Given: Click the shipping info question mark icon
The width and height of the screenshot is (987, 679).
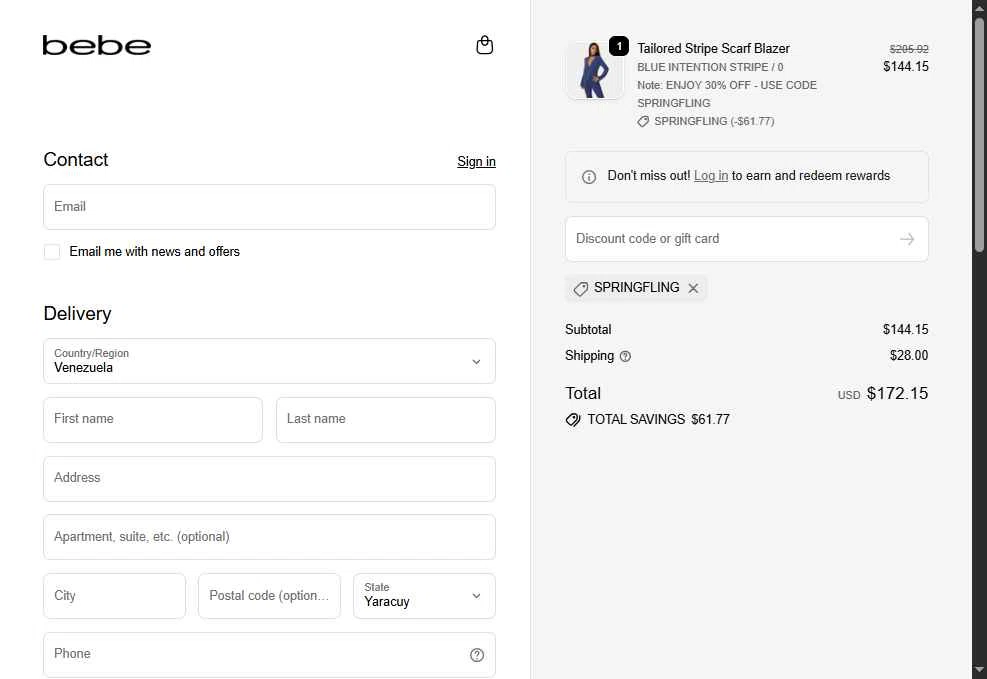Looking at the screenshot, I should pos(625,356).
